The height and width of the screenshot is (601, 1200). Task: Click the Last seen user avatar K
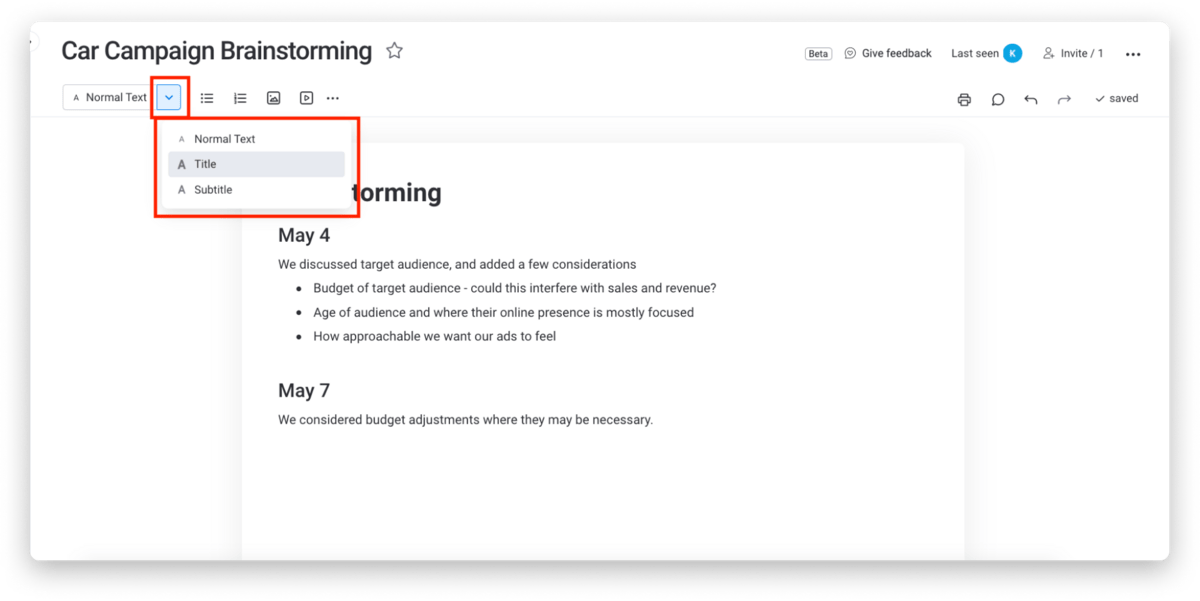1012,54
